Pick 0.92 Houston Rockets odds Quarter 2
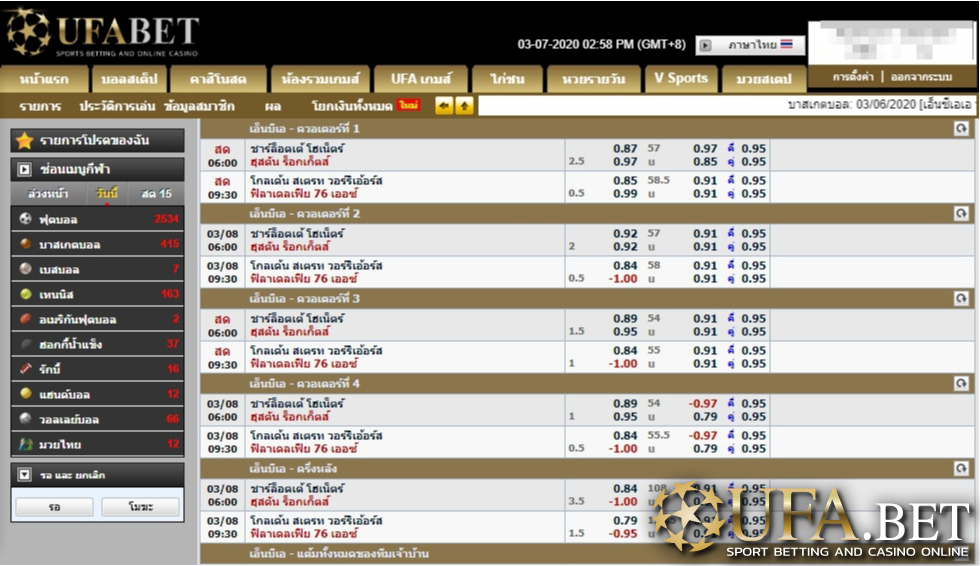Viewport: 980px width, 566px height. point(625,247)
